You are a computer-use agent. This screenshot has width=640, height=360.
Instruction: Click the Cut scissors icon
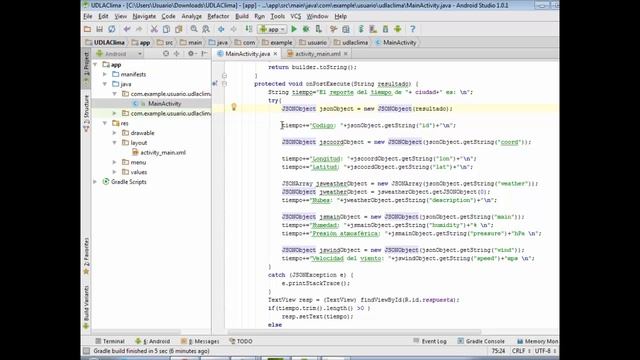point(154,29)
